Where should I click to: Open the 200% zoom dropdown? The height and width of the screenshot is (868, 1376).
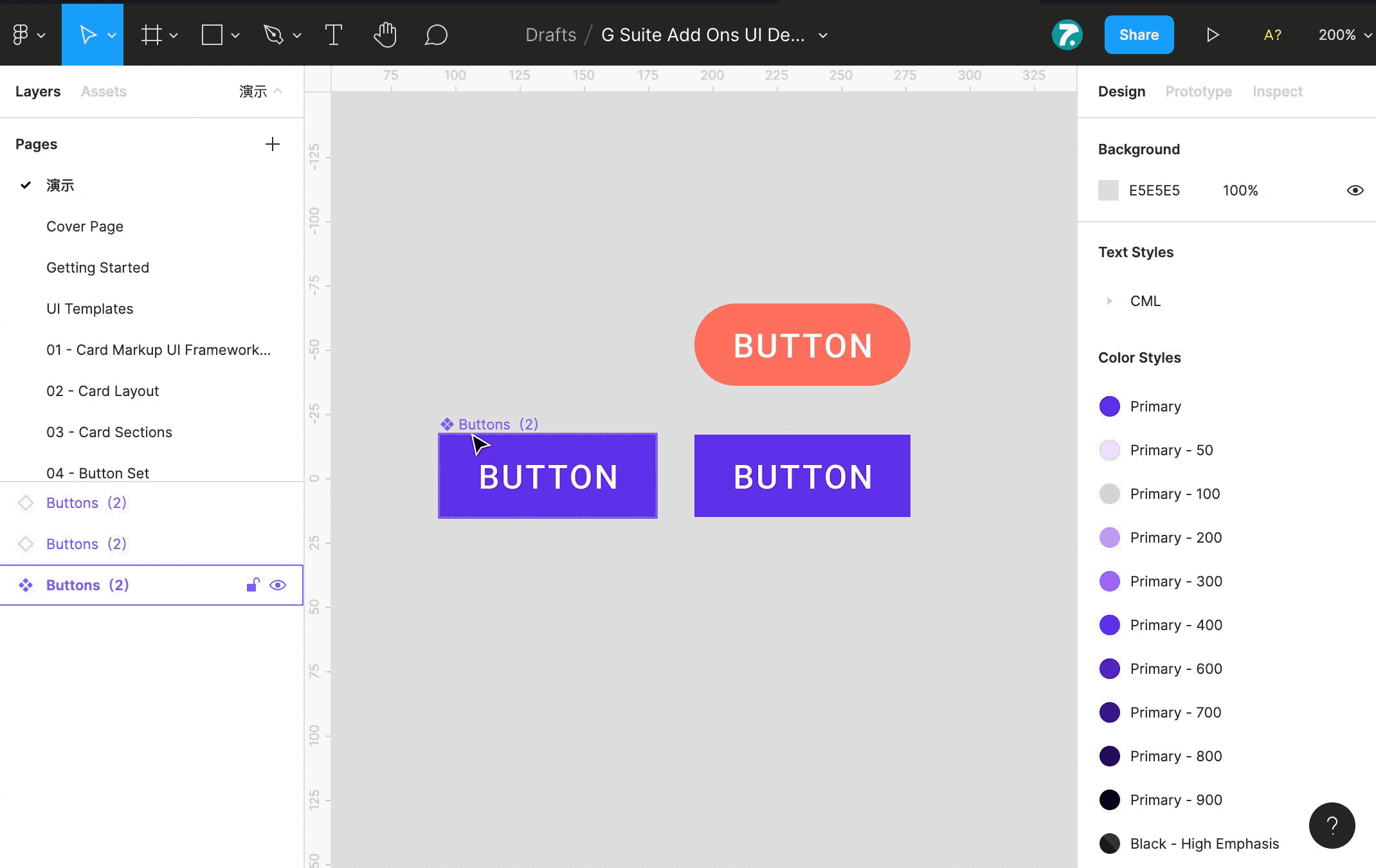point(1345,35)
